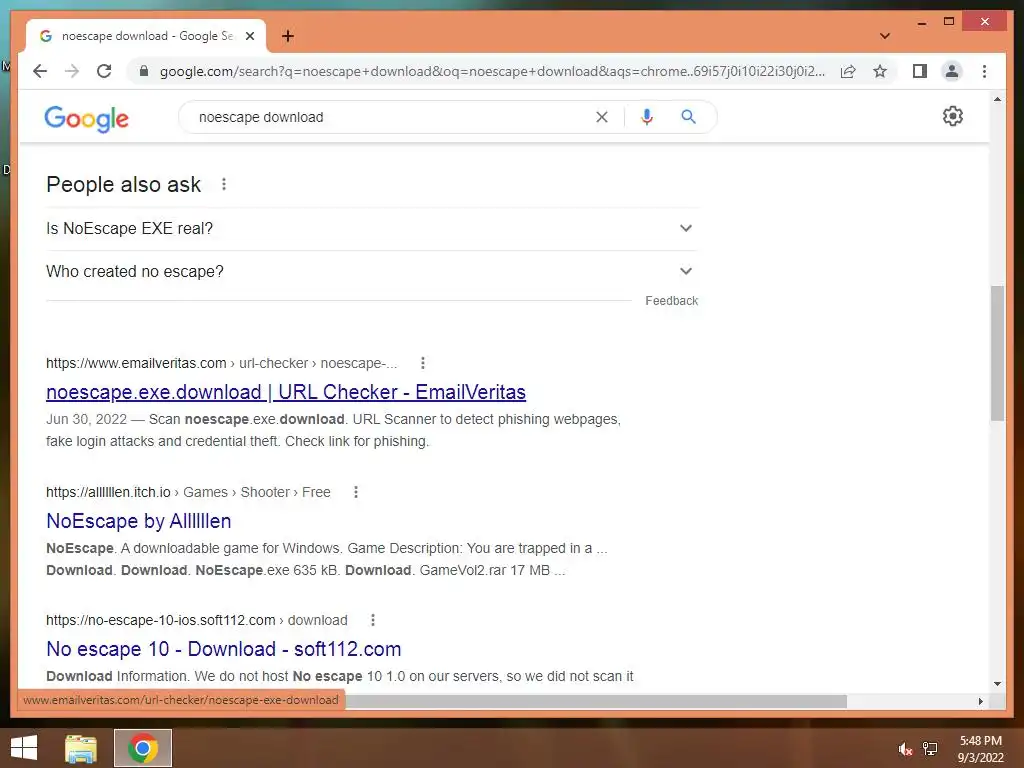
Task: Select the noescape download browser tab
Action: click(x=146, y=36)
